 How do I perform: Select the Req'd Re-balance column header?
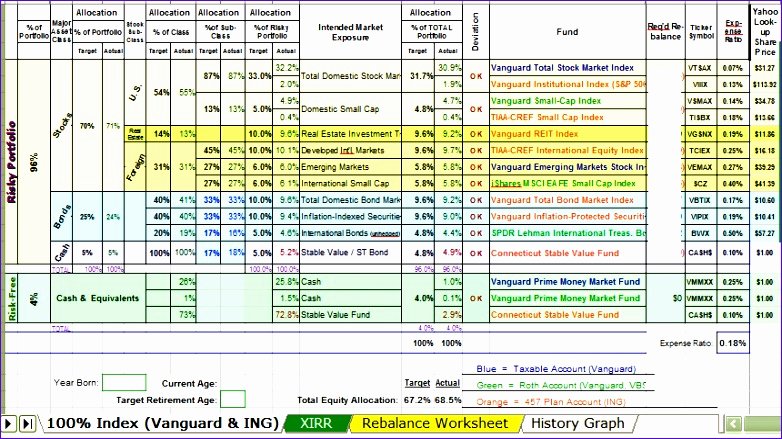665,31
